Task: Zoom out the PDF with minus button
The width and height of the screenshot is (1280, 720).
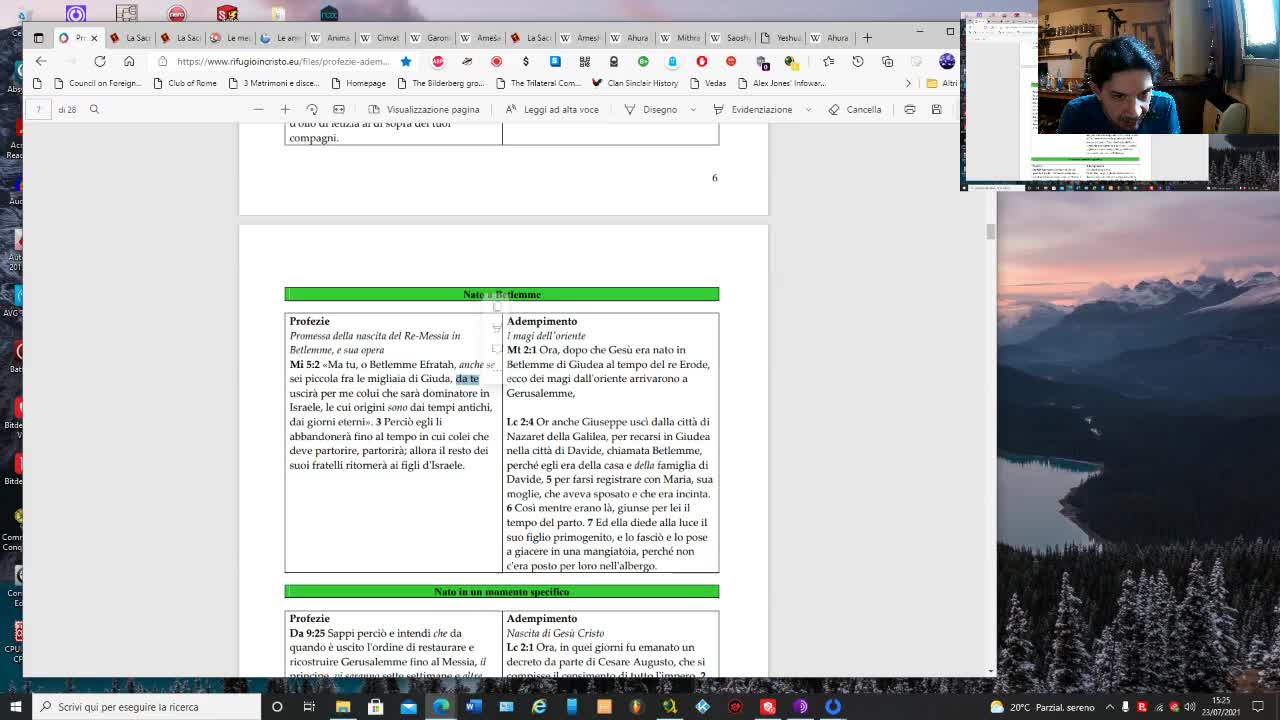Action: [x=258, y=109]
